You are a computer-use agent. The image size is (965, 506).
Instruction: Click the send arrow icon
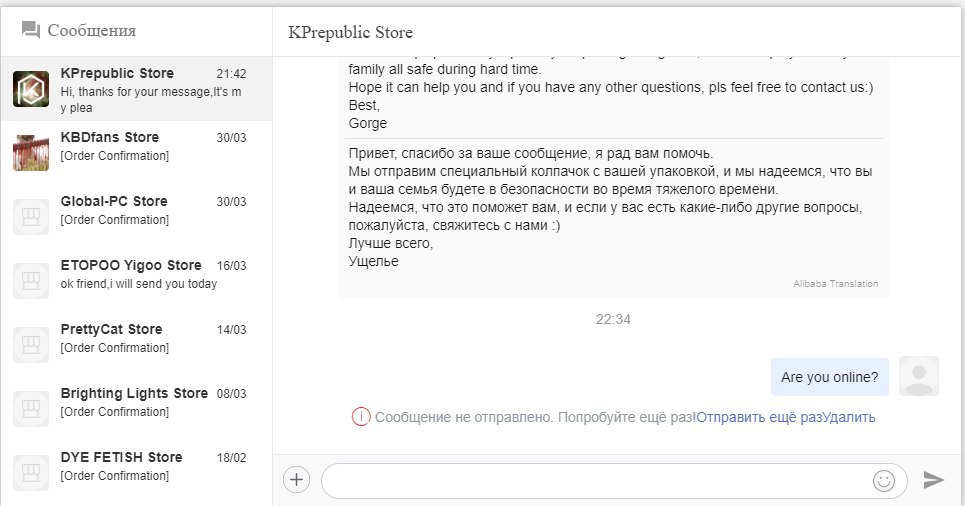pos(934,480)
